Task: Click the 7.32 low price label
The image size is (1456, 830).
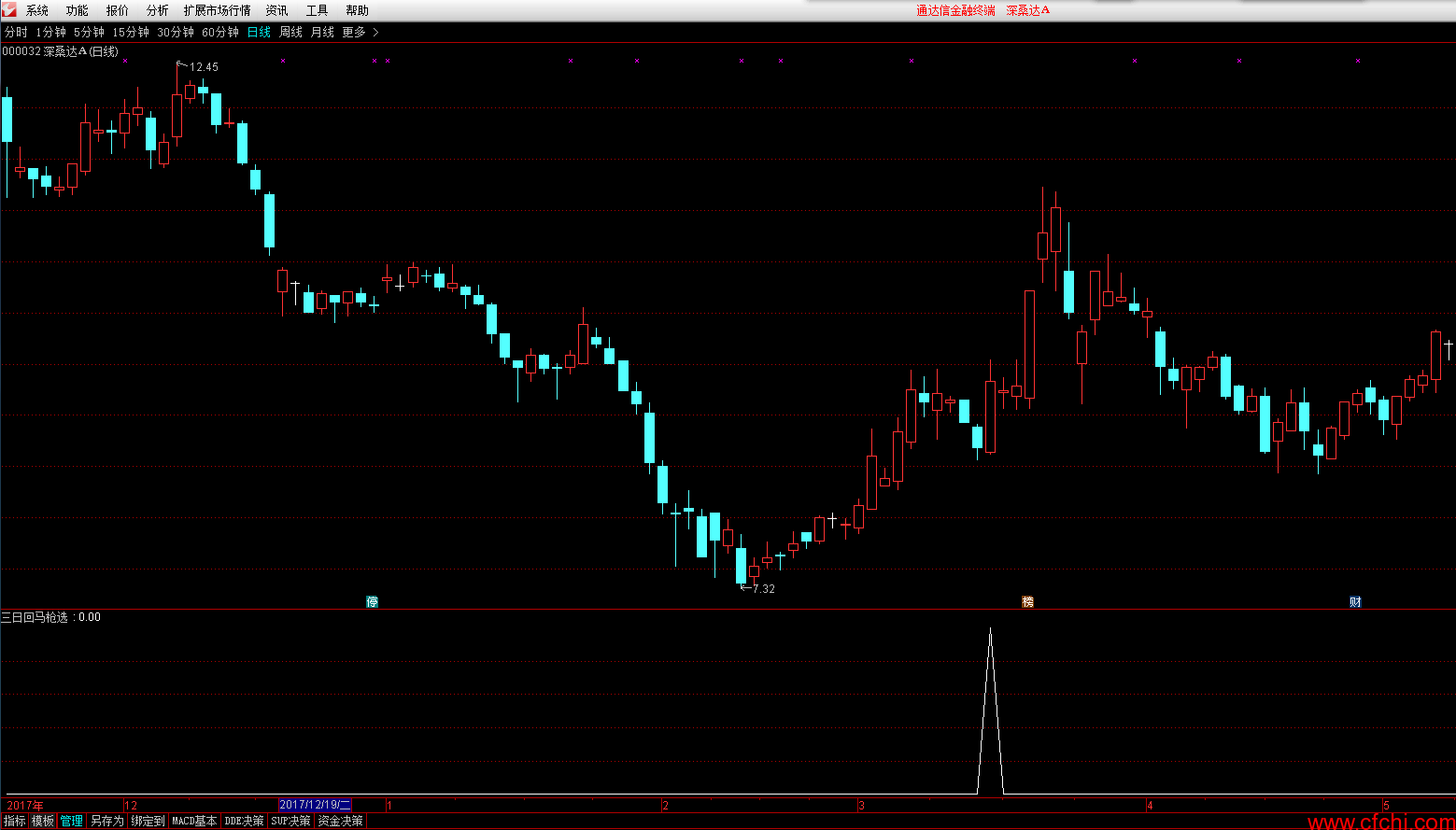Action: [x=764, y=588]
